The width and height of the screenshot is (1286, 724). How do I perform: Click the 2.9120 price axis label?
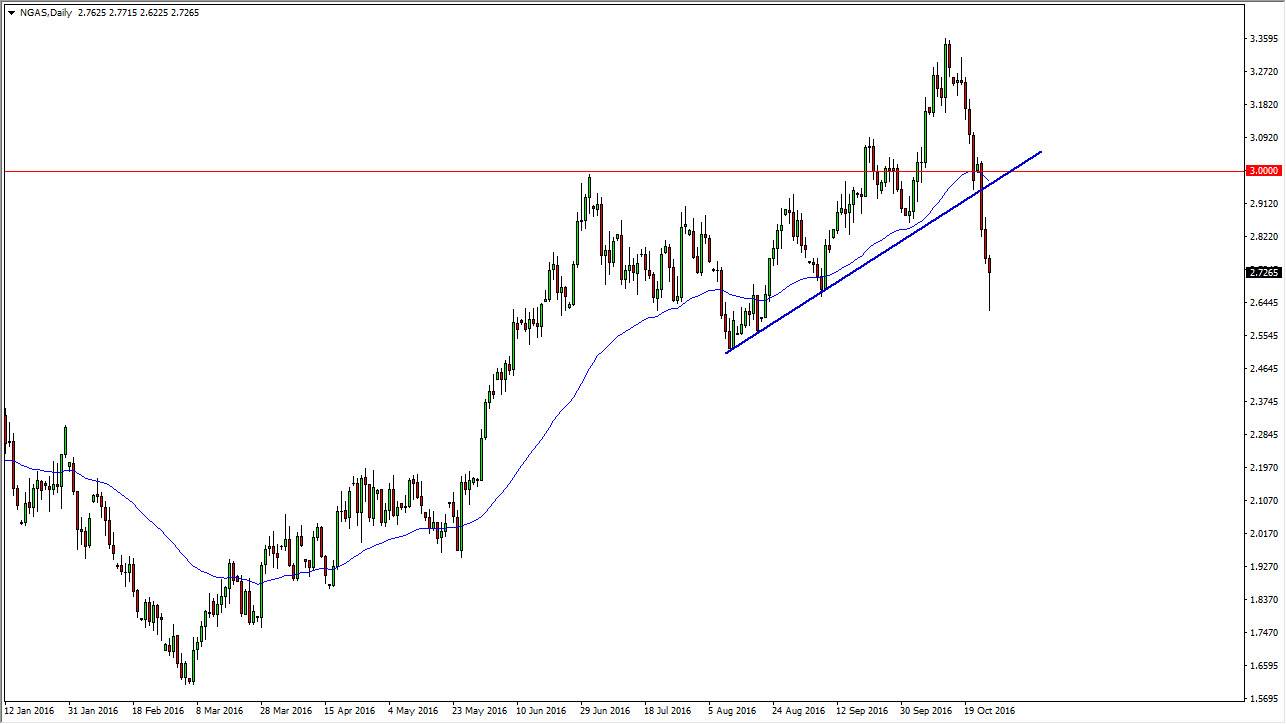coord(1265,204)
